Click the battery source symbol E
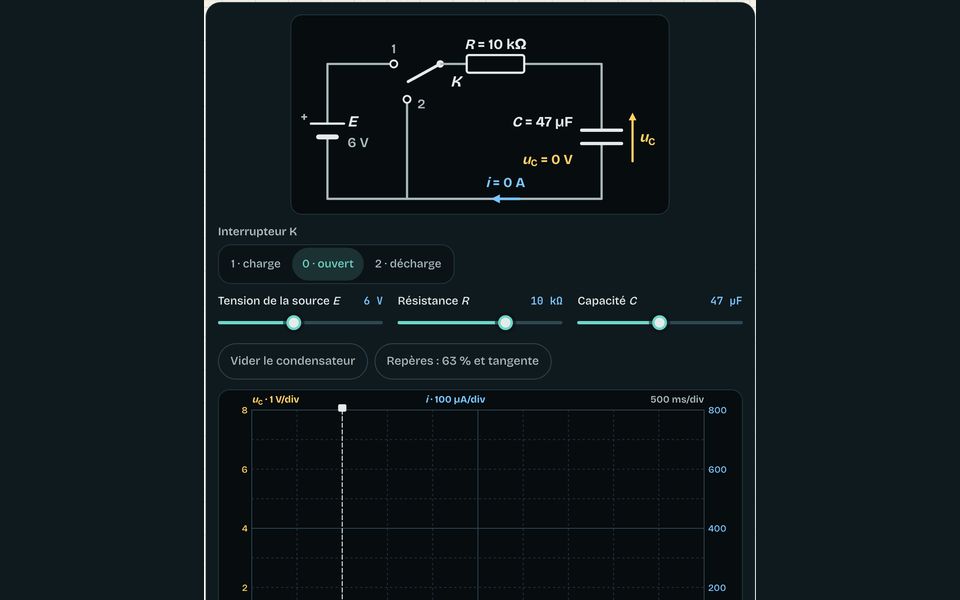This screenshot has height=600, width=960. [328, 130]
